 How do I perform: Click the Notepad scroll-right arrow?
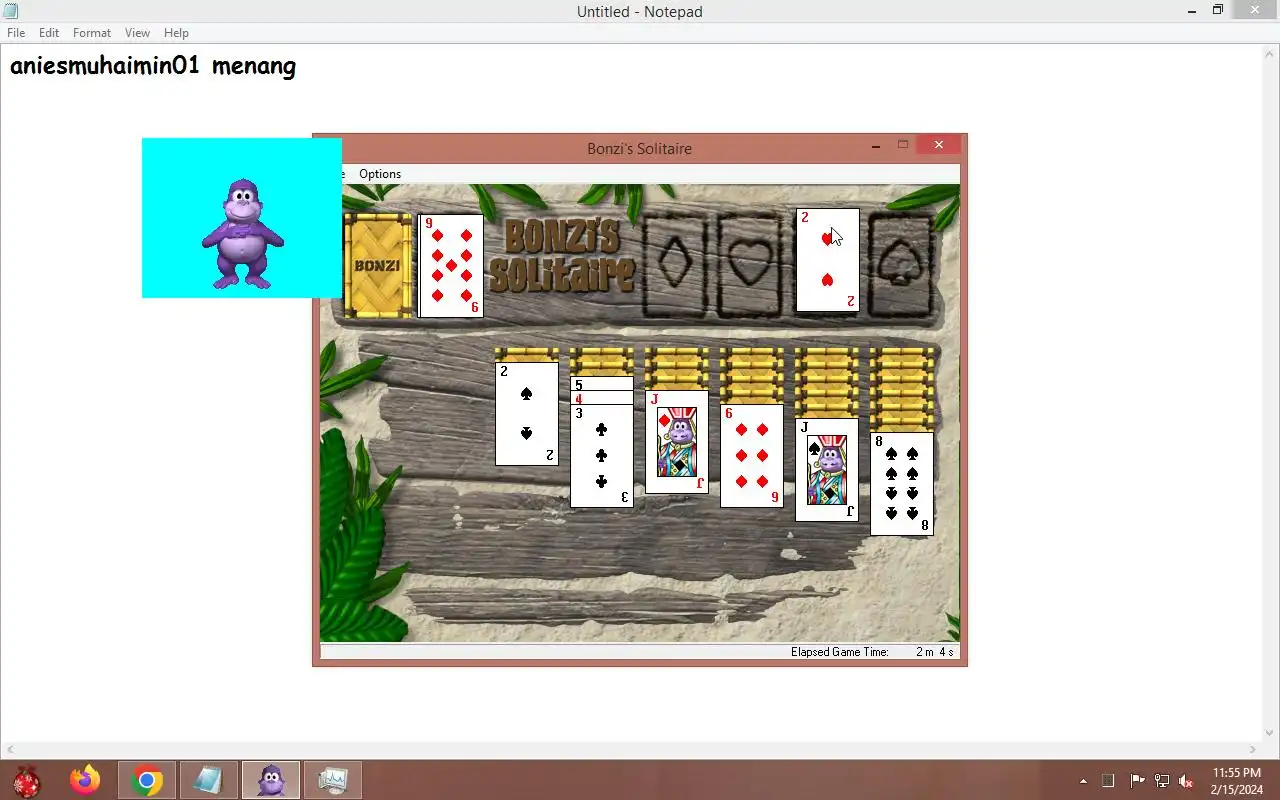[1254, 749]
